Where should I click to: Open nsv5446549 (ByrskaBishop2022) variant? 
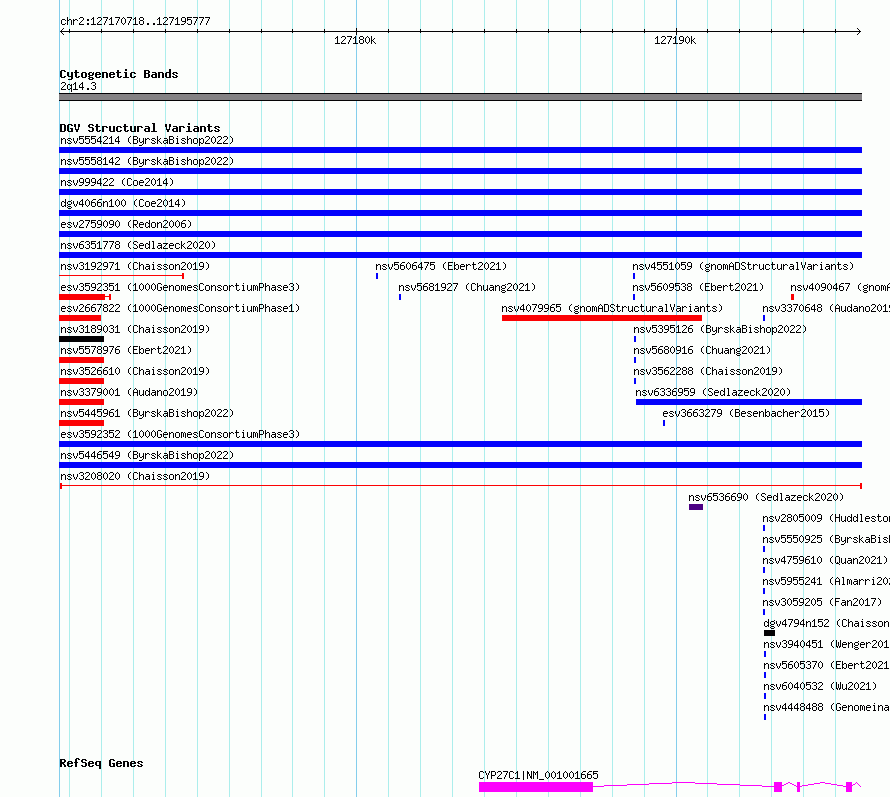[147, 455]
